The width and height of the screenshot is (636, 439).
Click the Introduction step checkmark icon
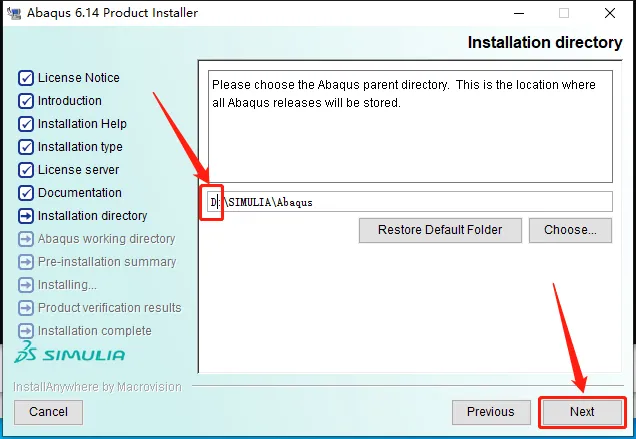pos(26,101)
